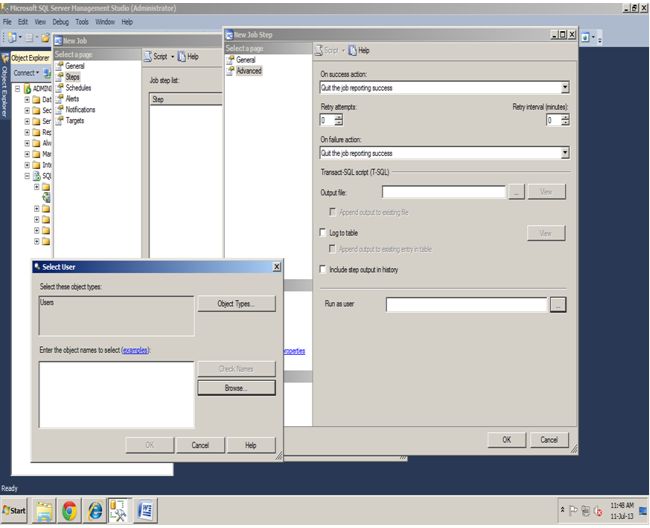Click Help button in Select User dialog

(251, 445)
